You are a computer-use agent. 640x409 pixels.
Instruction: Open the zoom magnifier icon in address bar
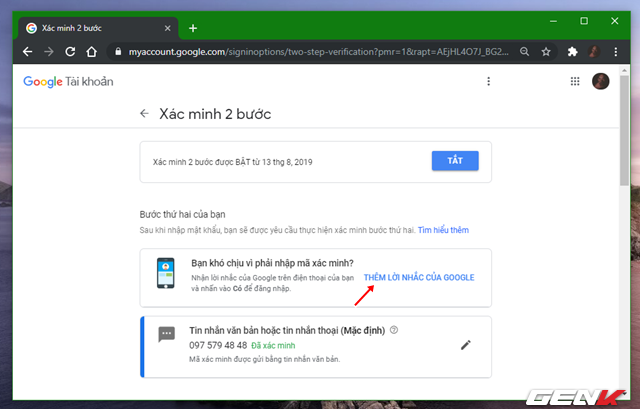click(x=524, y=52)
